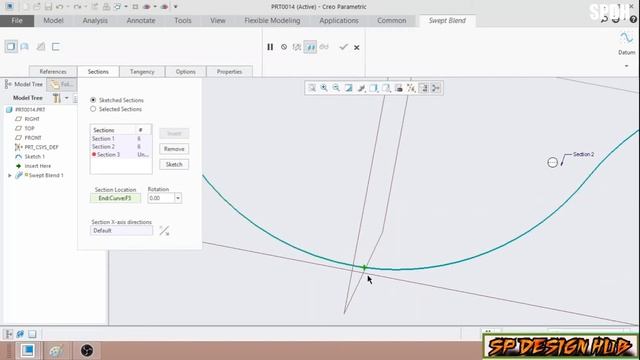Open the File menu
This screenshot has width=640, height=360.
(17, 20)
